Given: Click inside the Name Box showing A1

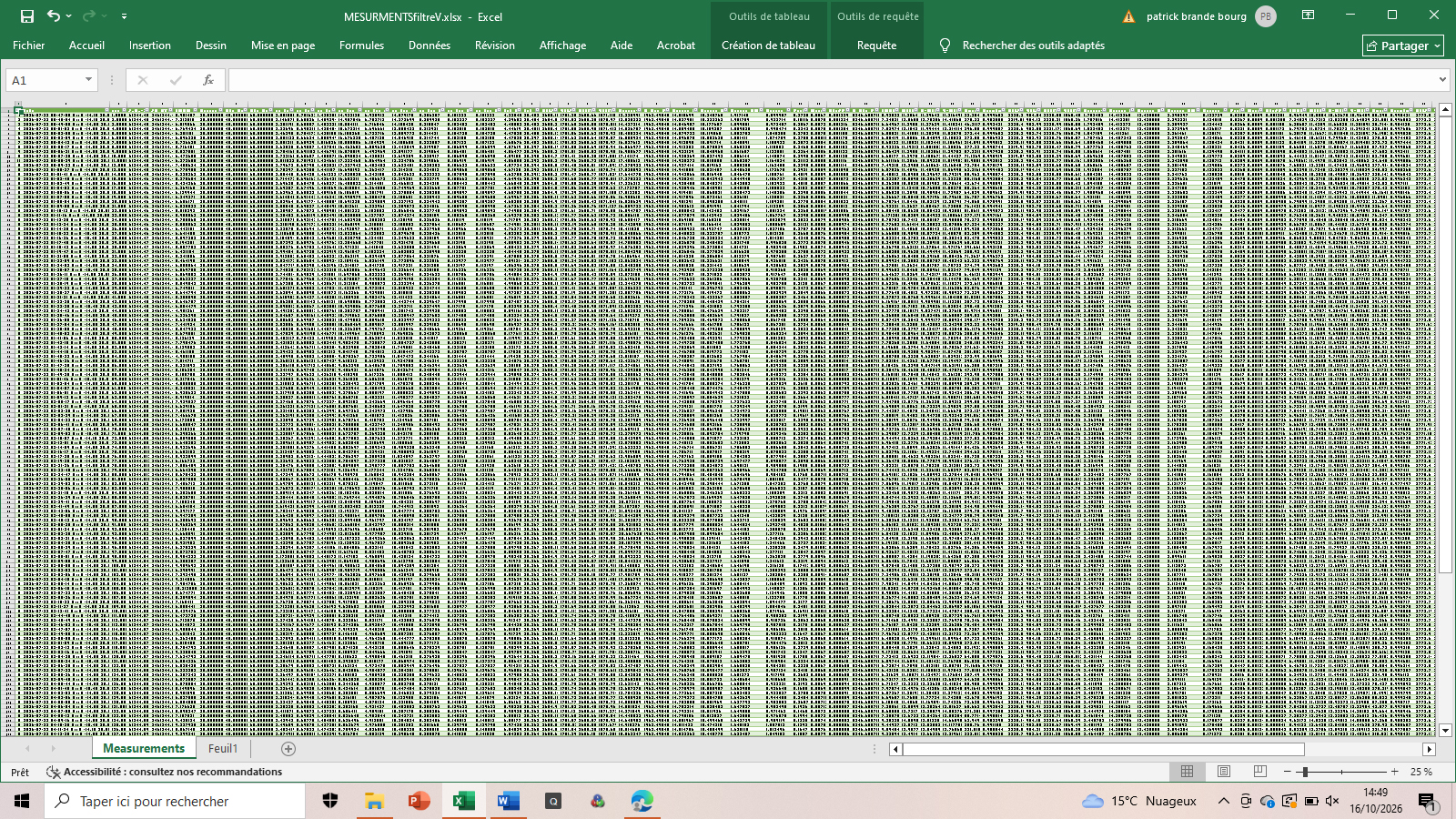Looking at the screenshot, I should point(45,80).
